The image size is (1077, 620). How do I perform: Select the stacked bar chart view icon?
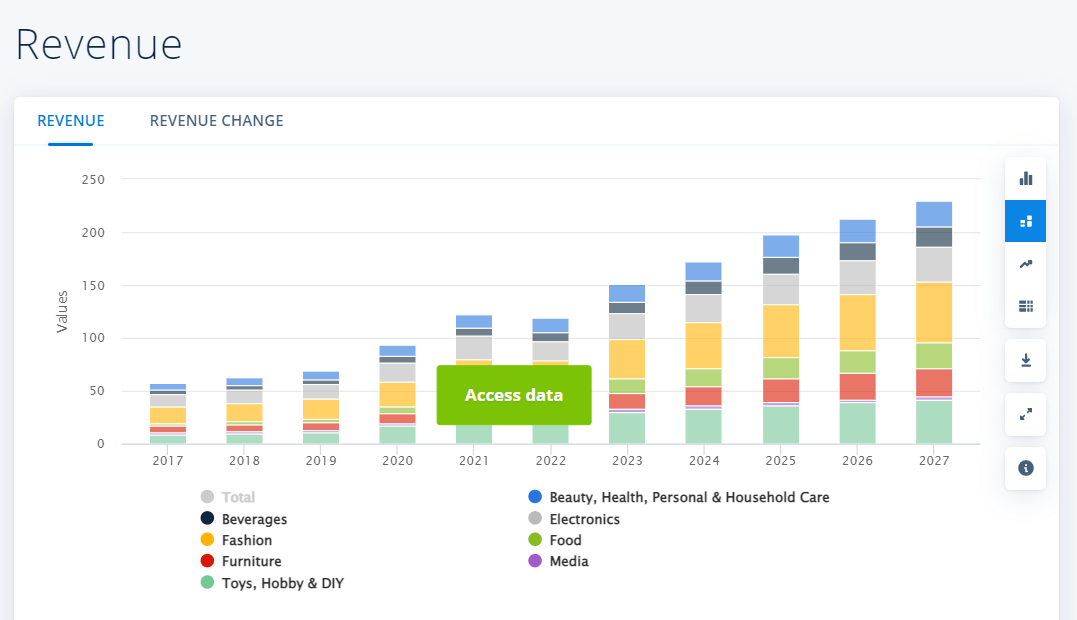1025,221
